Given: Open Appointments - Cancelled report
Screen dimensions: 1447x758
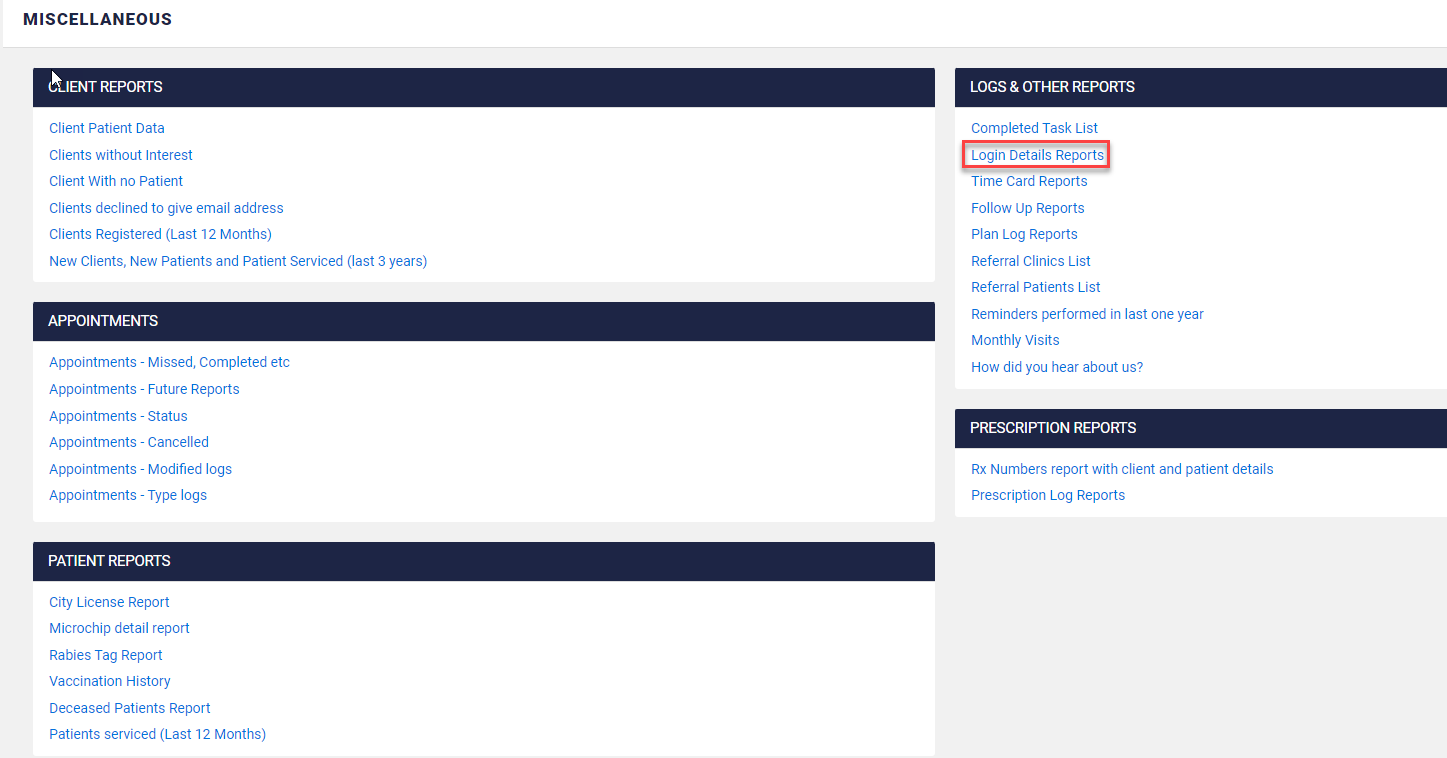Looking at the screenshot, I should (x=129, y=442).
